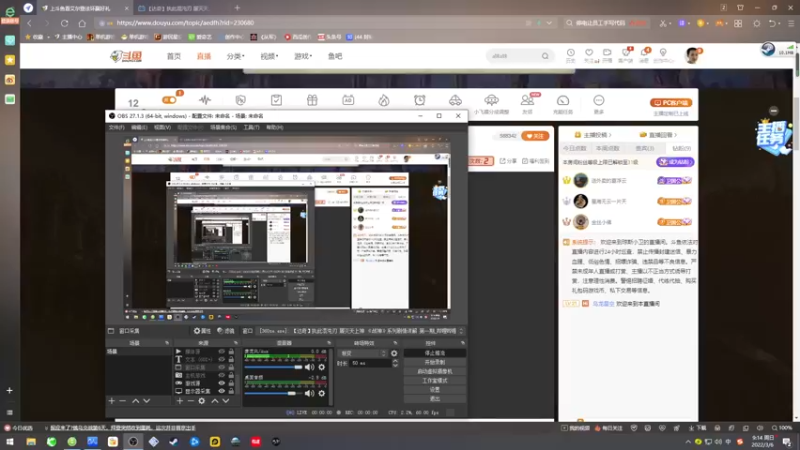The width and height of the screenshot is (800, 450).
Task: Click 开始录制 button in OBS controls
Action: (435, 362)
